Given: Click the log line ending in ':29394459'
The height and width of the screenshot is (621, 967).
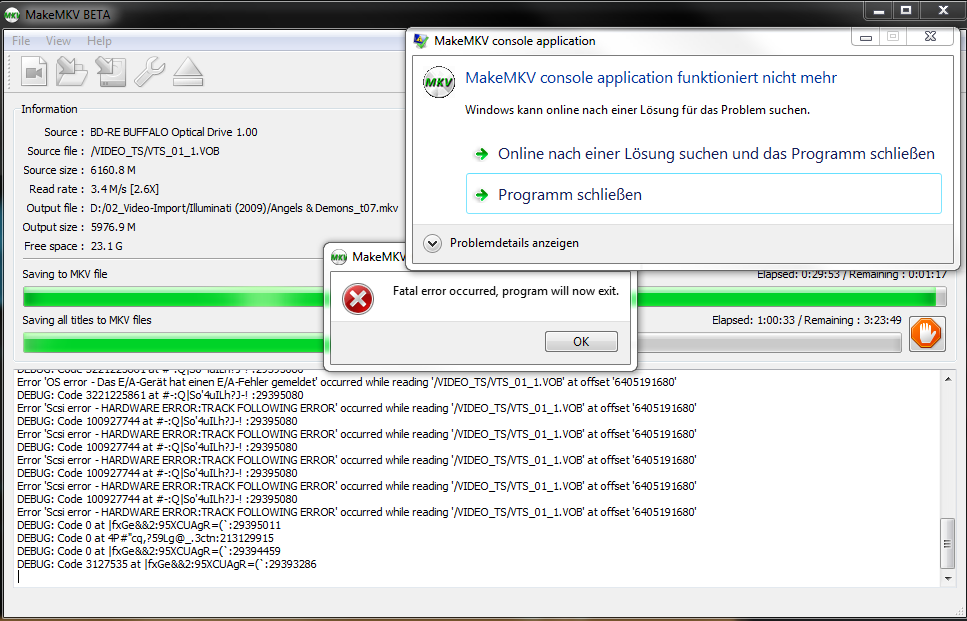Looking at the screenshot, I should (x=149, y=551).
